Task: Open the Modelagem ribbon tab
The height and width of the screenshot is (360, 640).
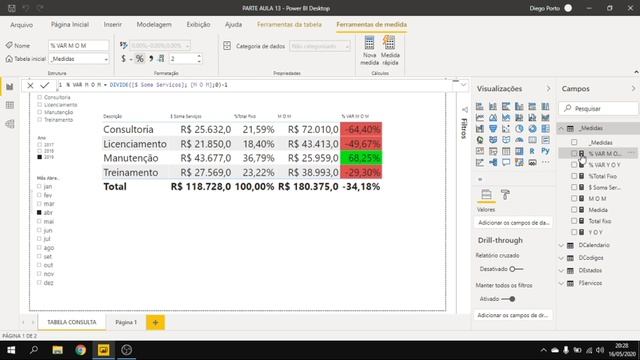Action: tap(154, 24)
